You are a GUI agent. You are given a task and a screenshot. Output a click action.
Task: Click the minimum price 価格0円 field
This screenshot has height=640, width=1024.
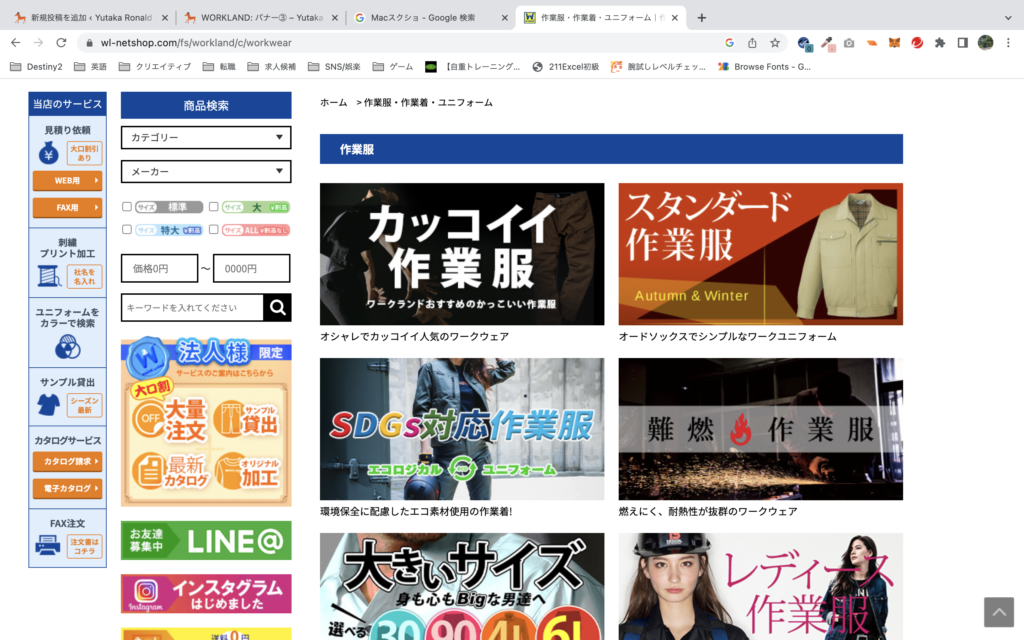159,268
